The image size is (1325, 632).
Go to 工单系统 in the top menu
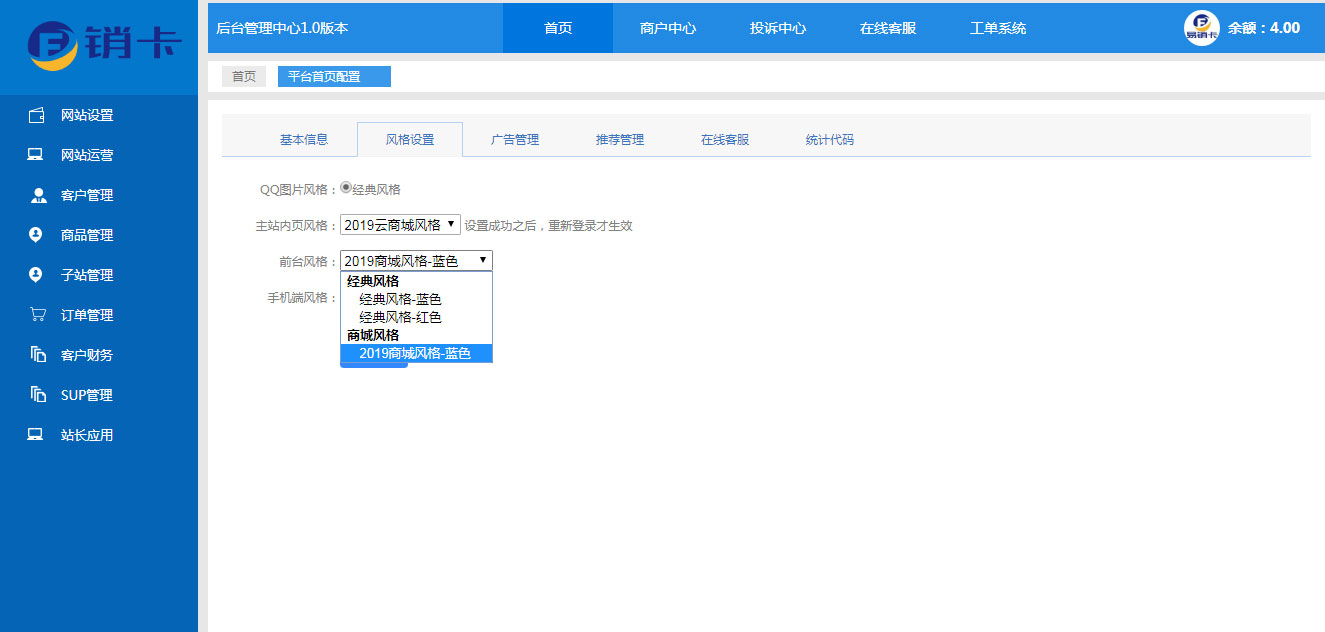point(999,27)
